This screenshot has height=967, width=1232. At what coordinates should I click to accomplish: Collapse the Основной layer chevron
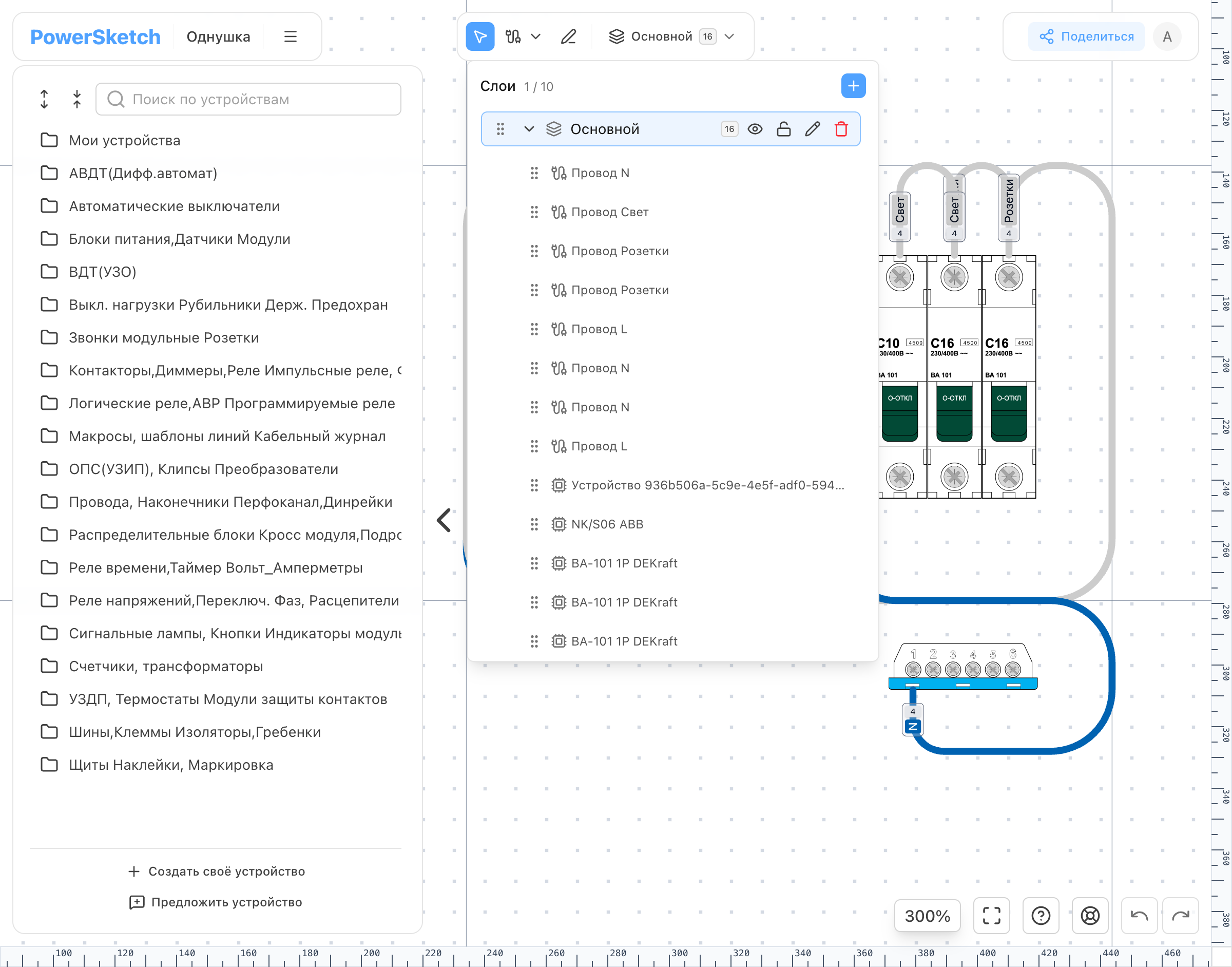[x=529, y=129]
